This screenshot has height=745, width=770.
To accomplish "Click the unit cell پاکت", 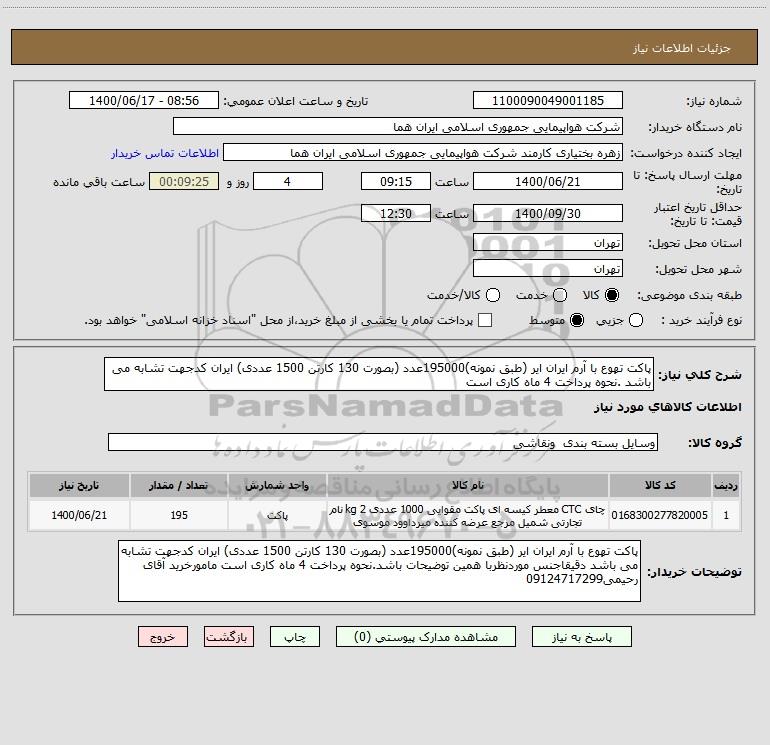I will pos(277,515).
